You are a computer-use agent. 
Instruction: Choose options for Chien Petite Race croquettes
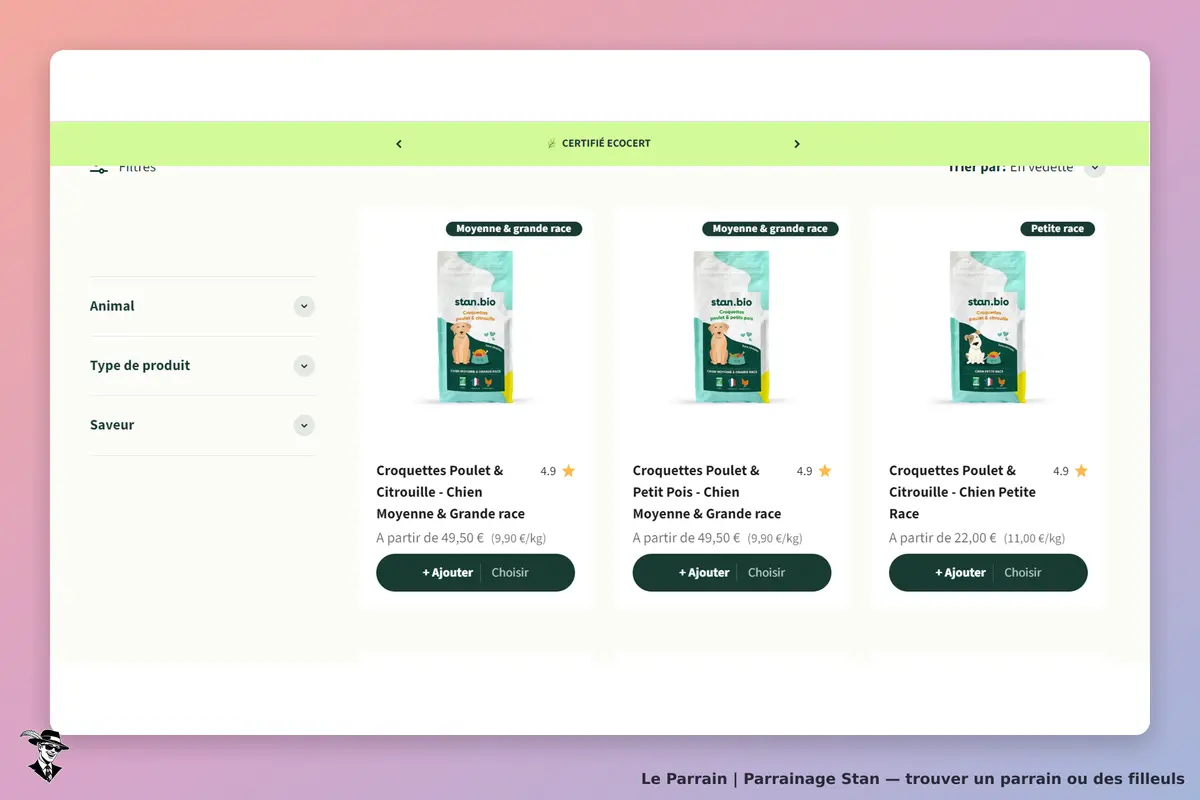pyautogui.click(x=1023, y=573)
